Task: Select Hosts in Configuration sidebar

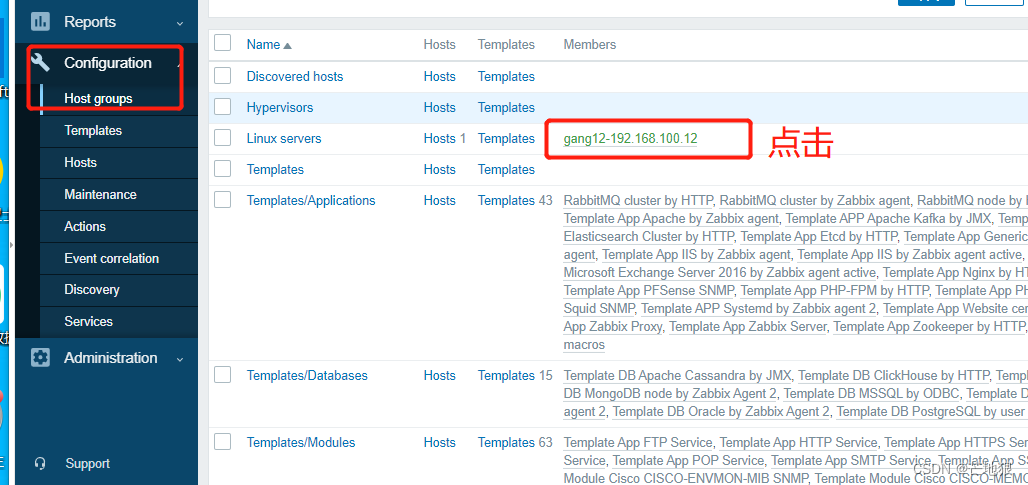Action: coord(81,163)
